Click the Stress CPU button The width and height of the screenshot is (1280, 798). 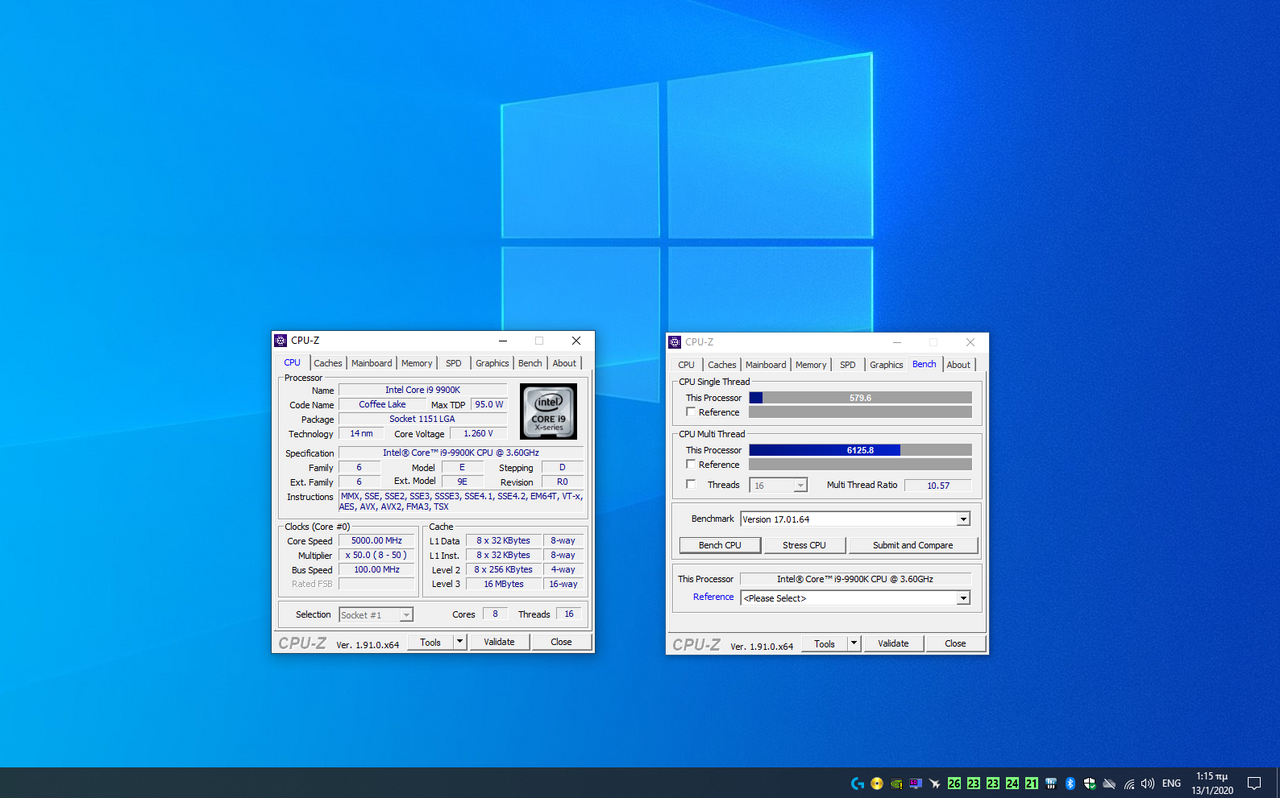(x=804, y=545)
